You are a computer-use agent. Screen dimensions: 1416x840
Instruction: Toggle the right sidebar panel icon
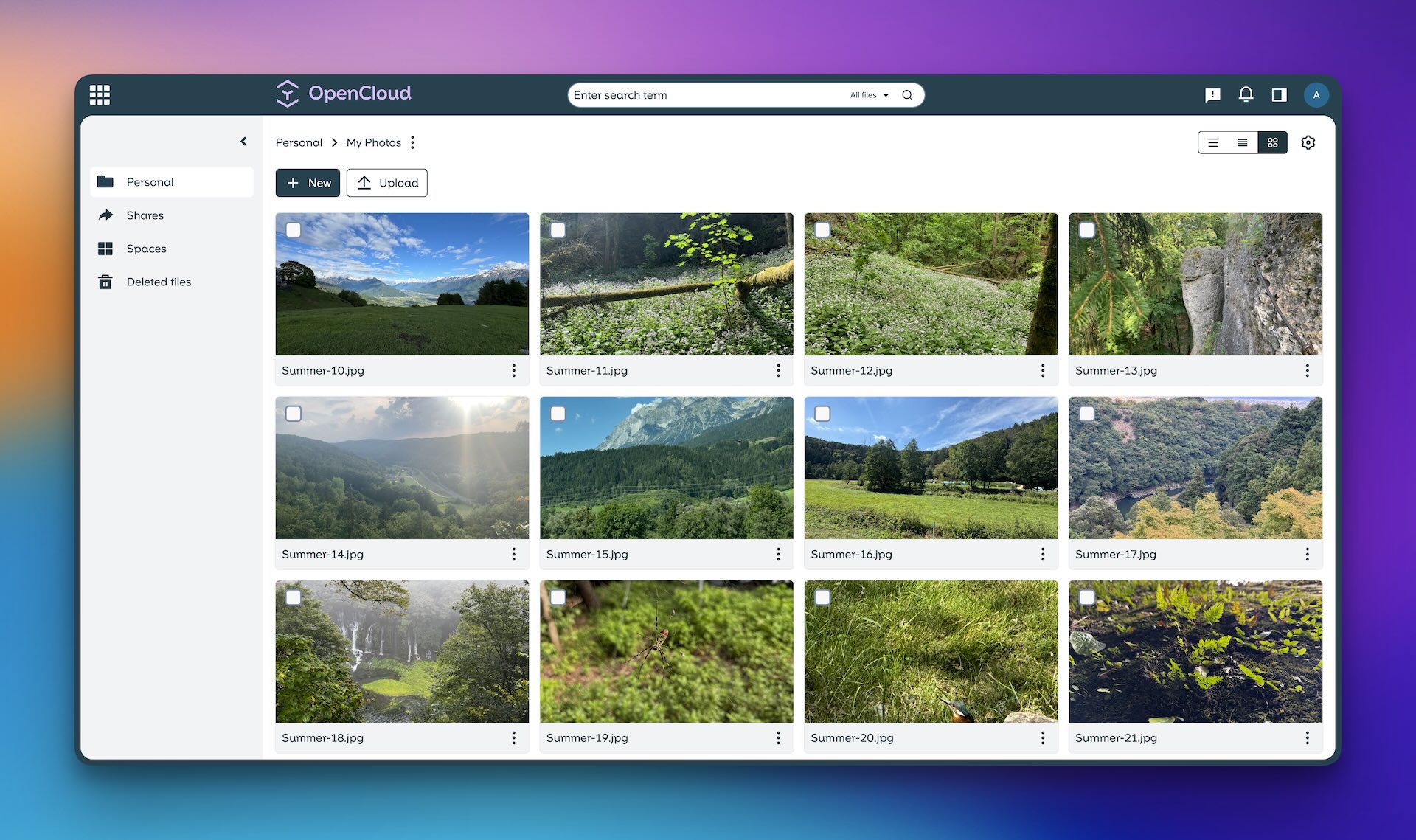click(1279, 94)
